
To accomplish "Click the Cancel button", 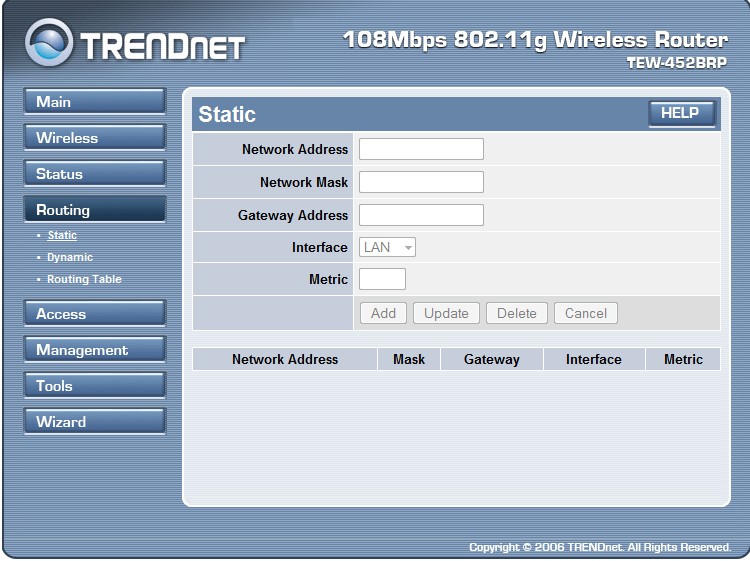I will tap(585, 313).
